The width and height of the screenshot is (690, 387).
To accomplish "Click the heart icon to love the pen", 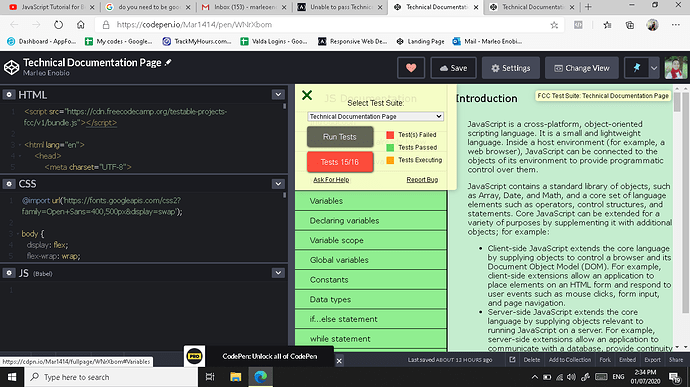I will pyautogui.click(x=411, y=68).
